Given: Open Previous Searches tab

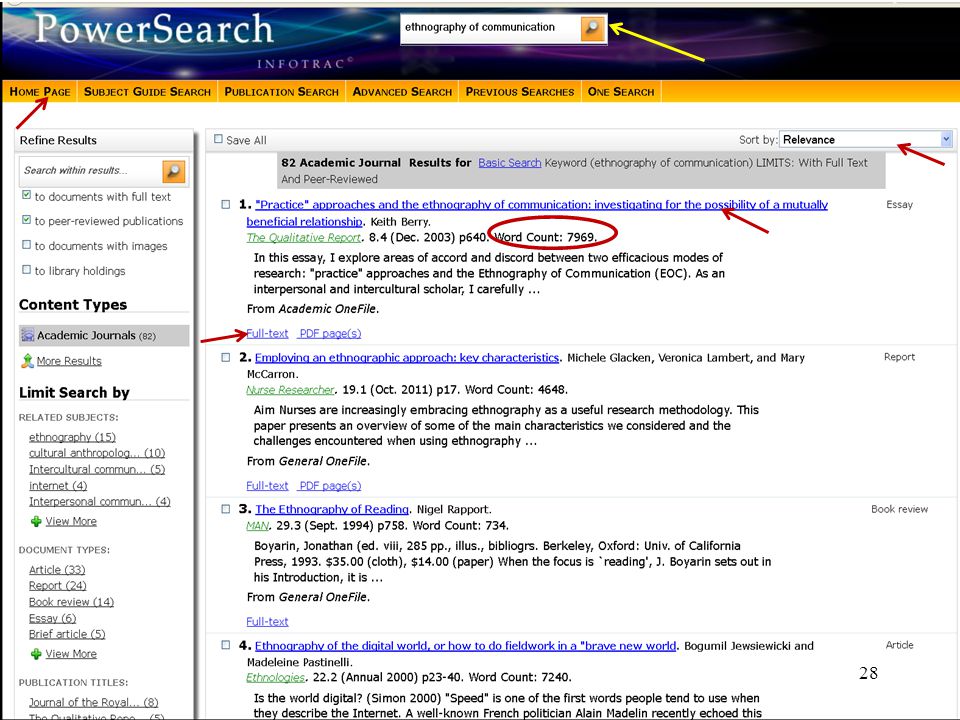Looking at the screenshot, I should coord(520,92).
